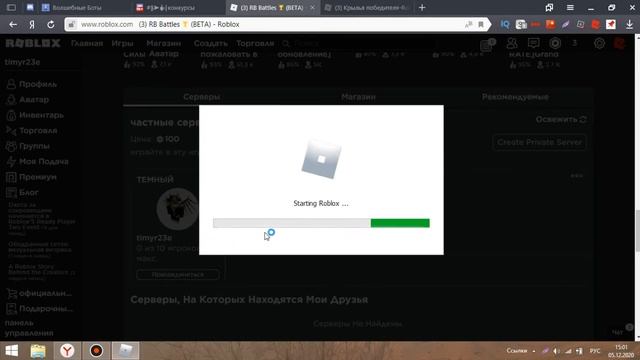Click the IQ extension icon in toolbar

505,24
